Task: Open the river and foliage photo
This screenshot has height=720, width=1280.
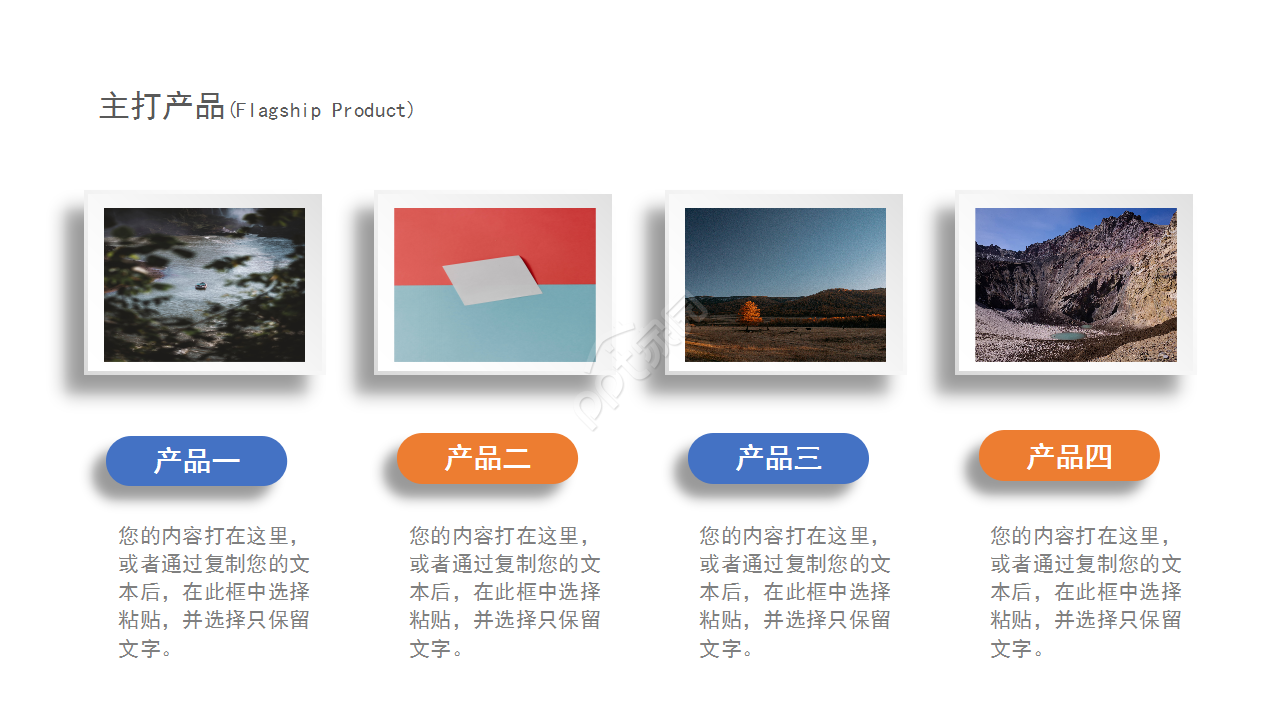Action: point(204,285)
